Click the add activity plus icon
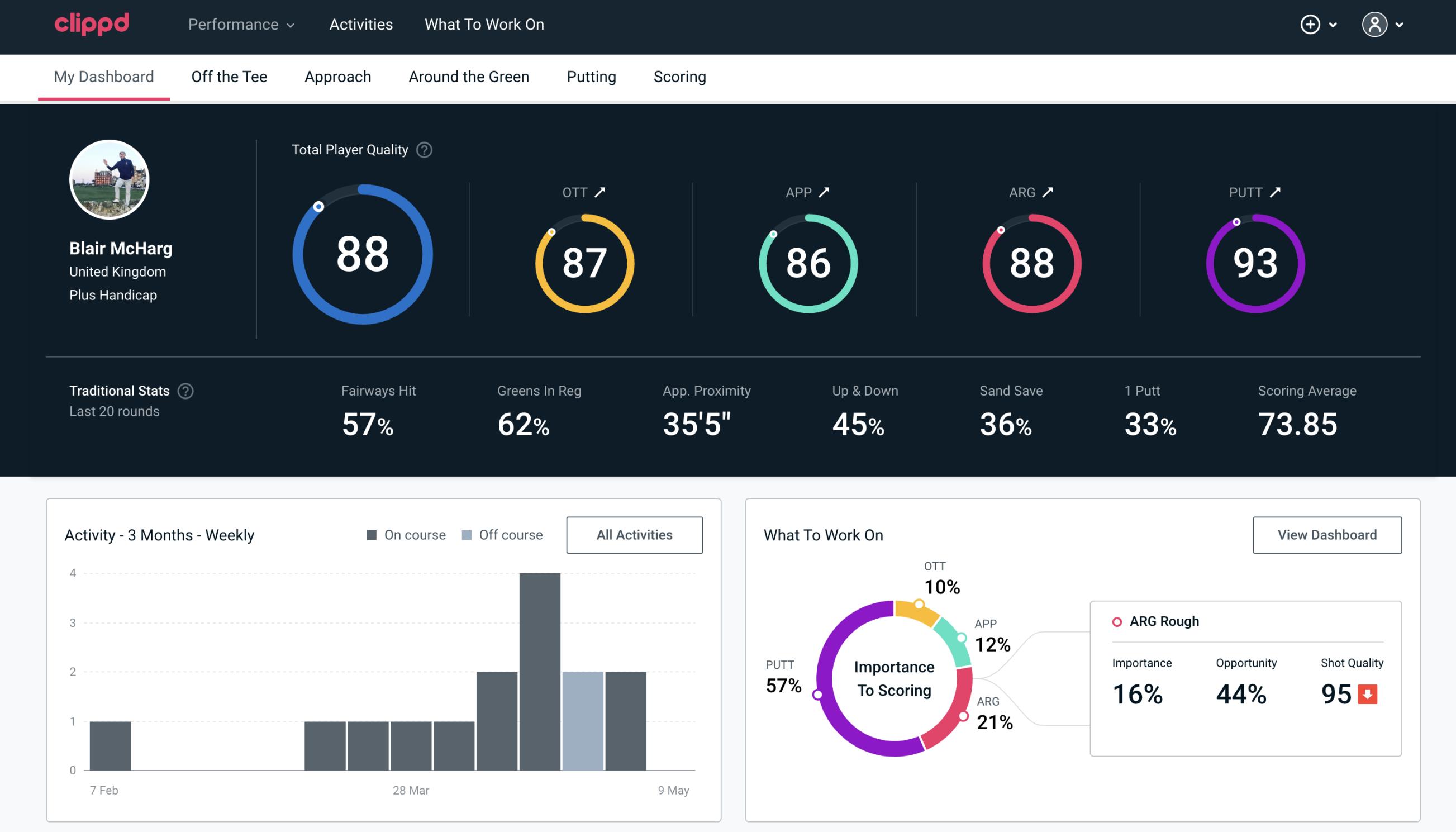Screen dimensions: 1456x832 click(x=1310, y=24)
